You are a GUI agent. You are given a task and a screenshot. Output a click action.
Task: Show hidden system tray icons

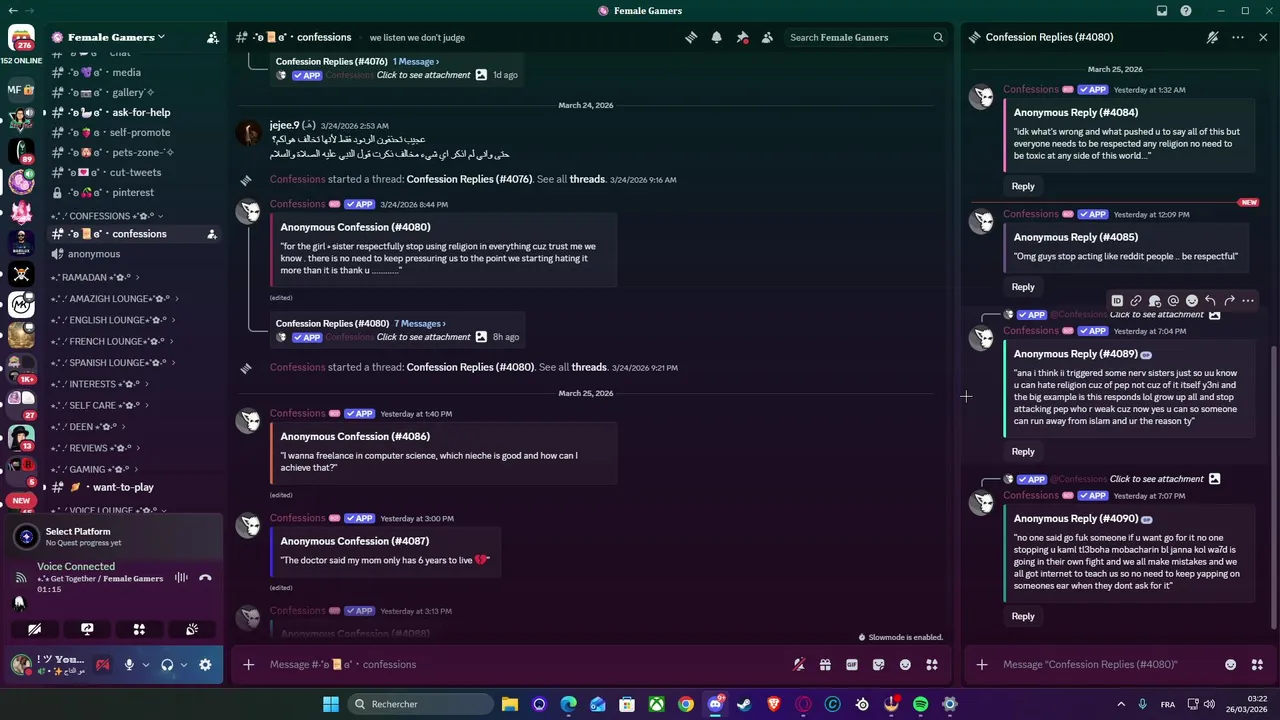1121,704
